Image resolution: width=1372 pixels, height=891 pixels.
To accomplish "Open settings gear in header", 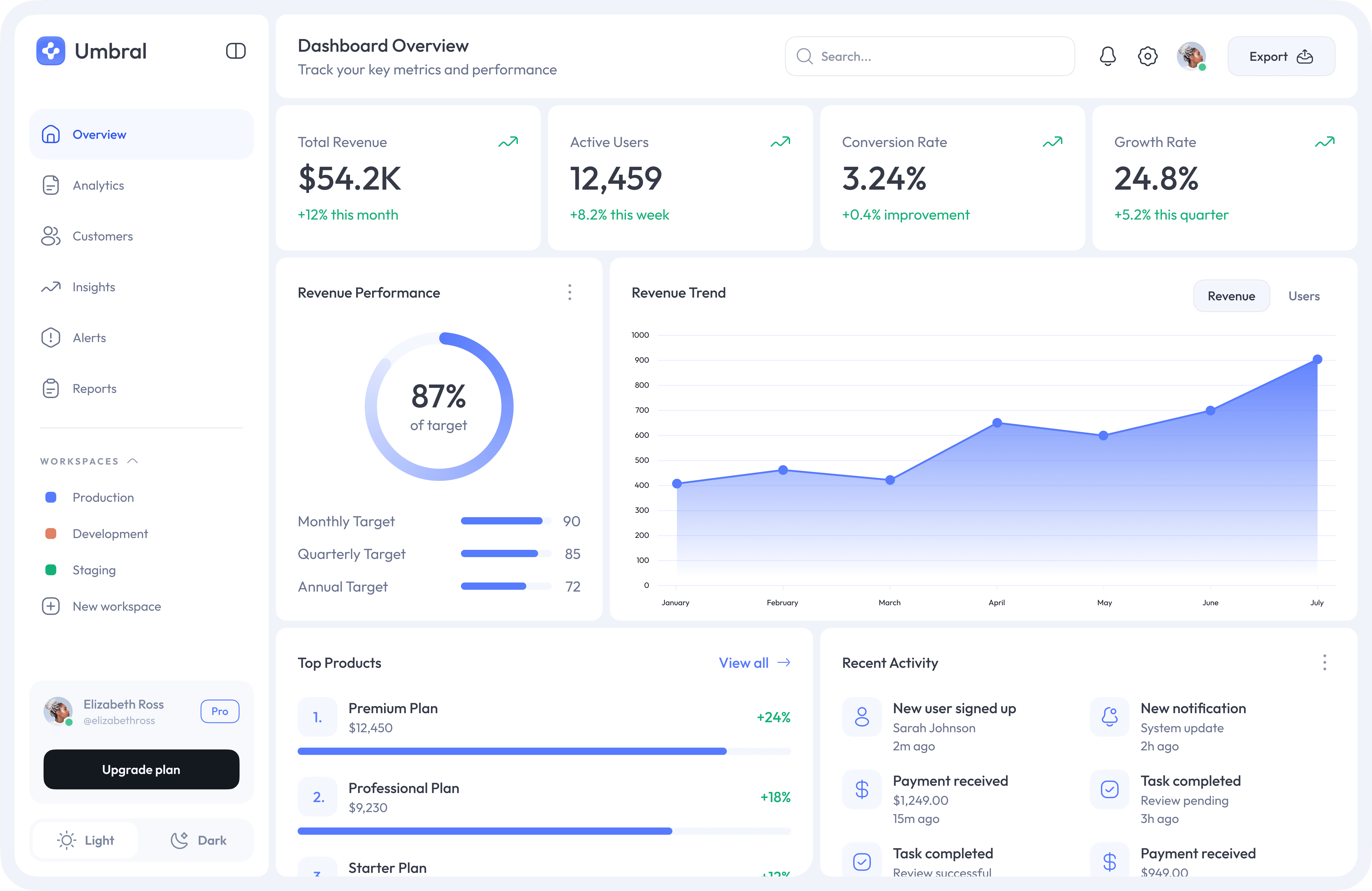I will (x=1148, y=56).
